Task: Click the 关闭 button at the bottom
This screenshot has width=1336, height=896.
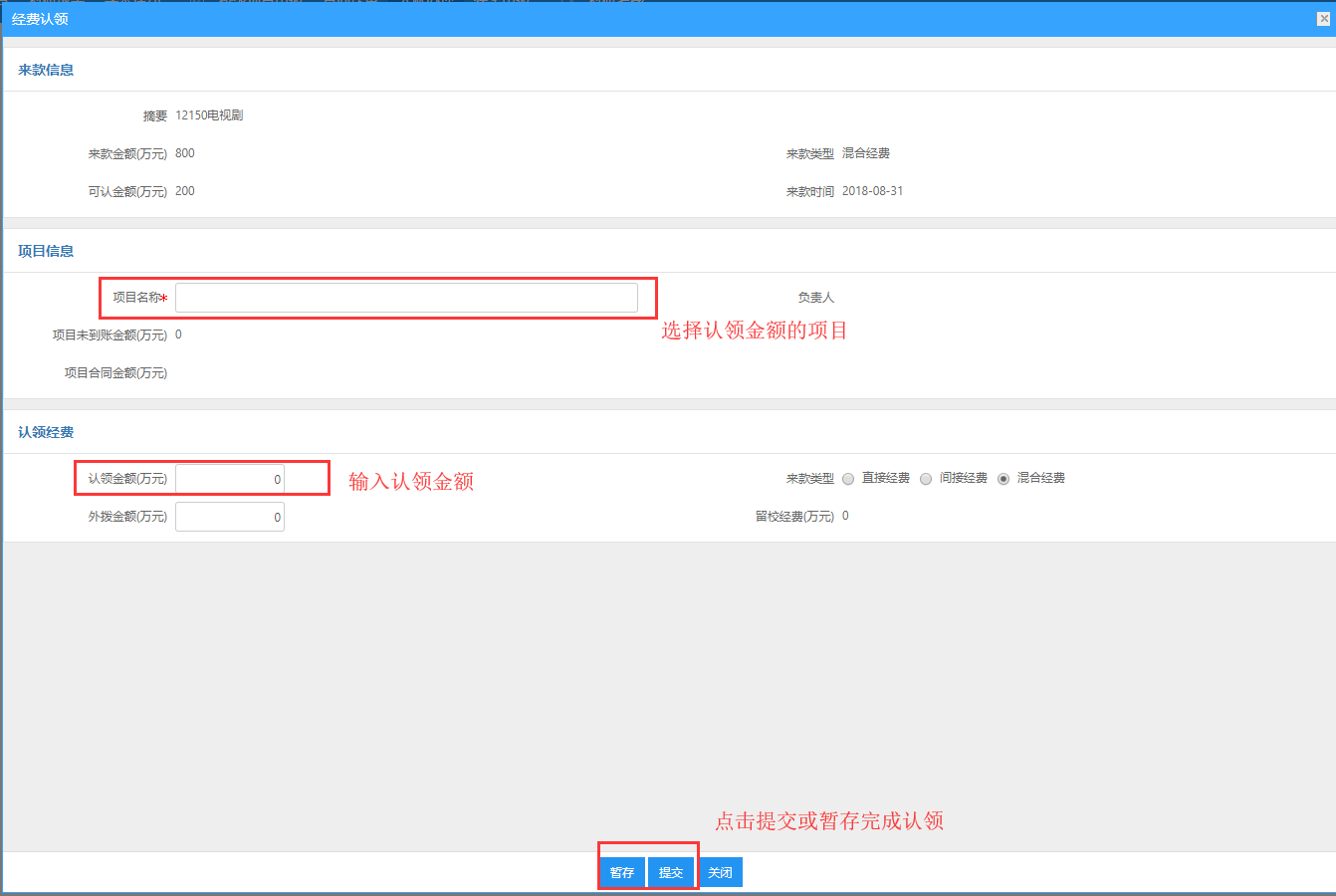Action: 720,872
